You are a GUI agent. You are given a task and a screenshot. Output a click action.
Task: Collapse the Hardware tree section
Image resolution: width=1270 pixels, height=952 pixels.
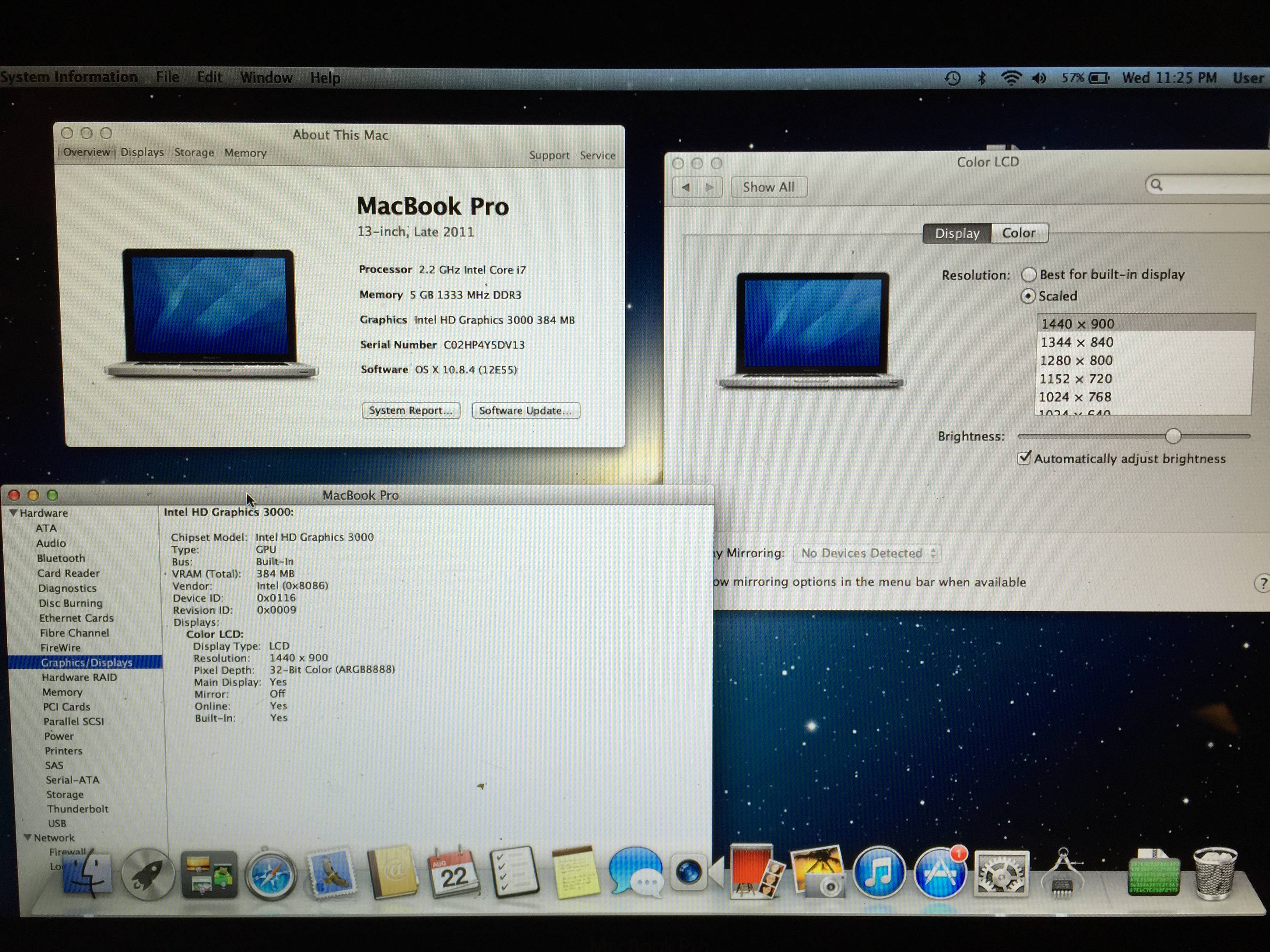pos(13,513)
